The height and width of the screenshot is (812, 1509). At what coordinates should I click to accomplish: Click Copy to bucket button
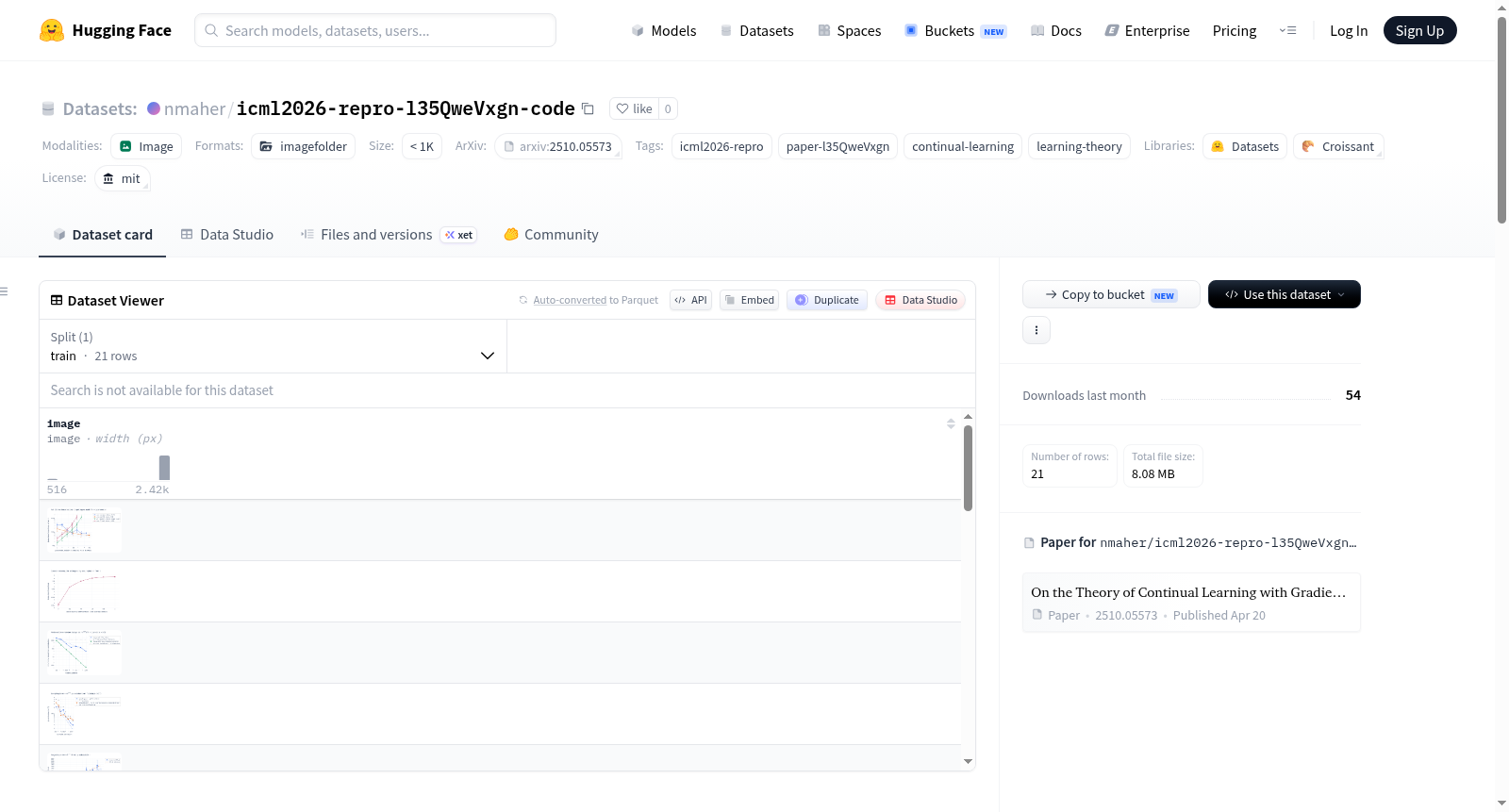click(x=1111, y=294)
